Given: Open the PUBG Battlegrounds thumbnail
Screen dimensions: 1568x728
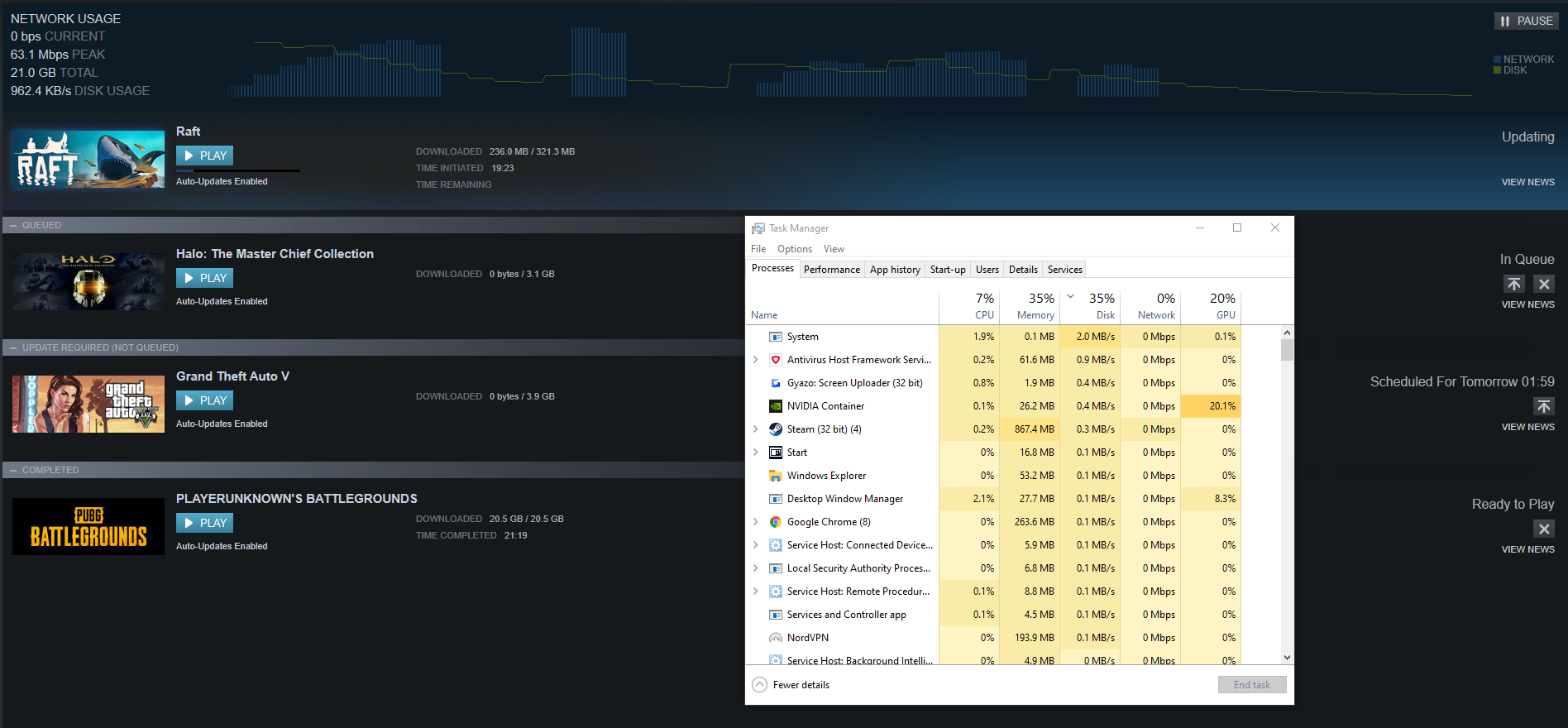Looking at the screenshot, I should click(x=88, y=526).
